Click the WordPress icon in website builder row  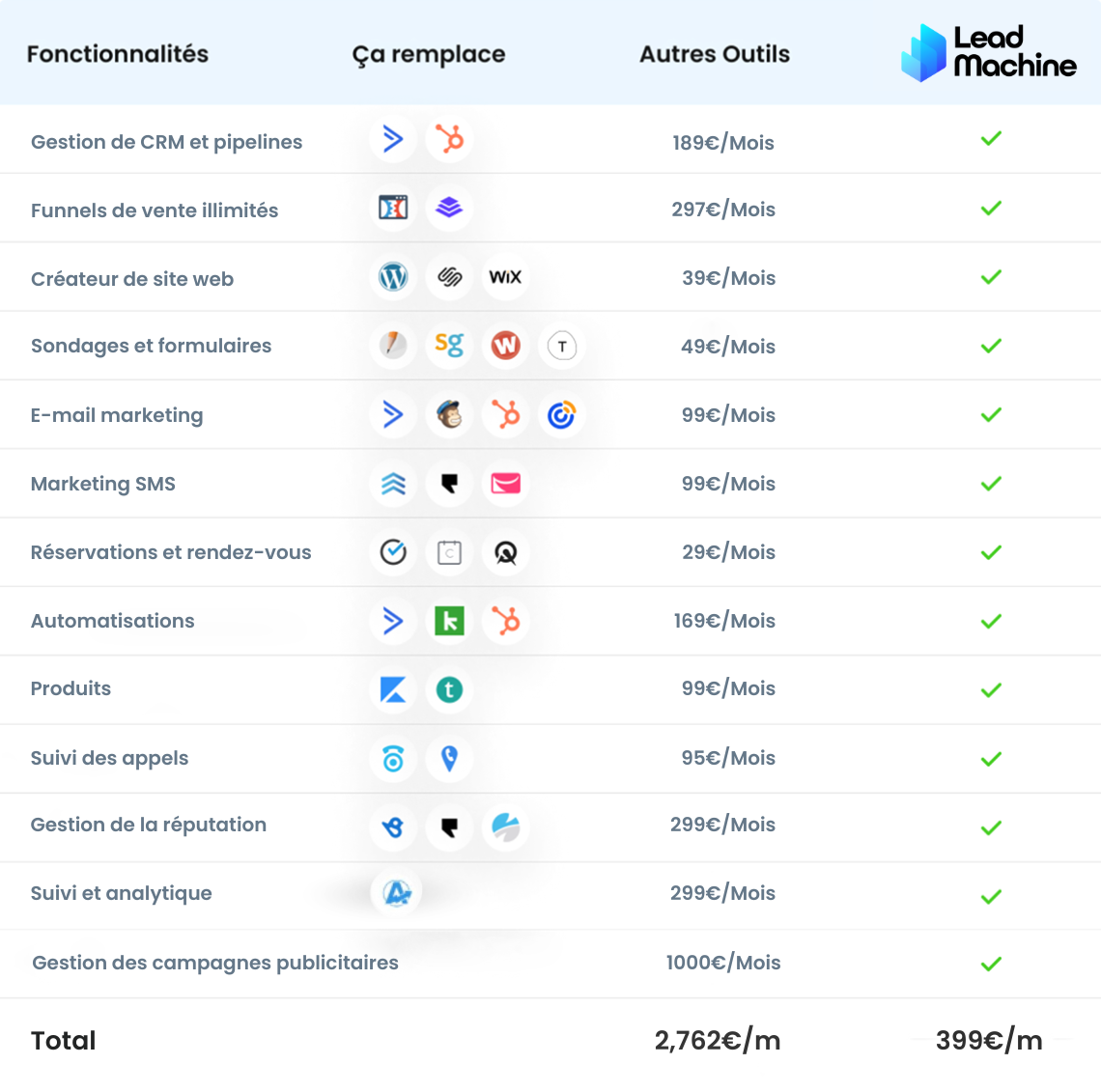pyautogui.click(x=393, y=277)
